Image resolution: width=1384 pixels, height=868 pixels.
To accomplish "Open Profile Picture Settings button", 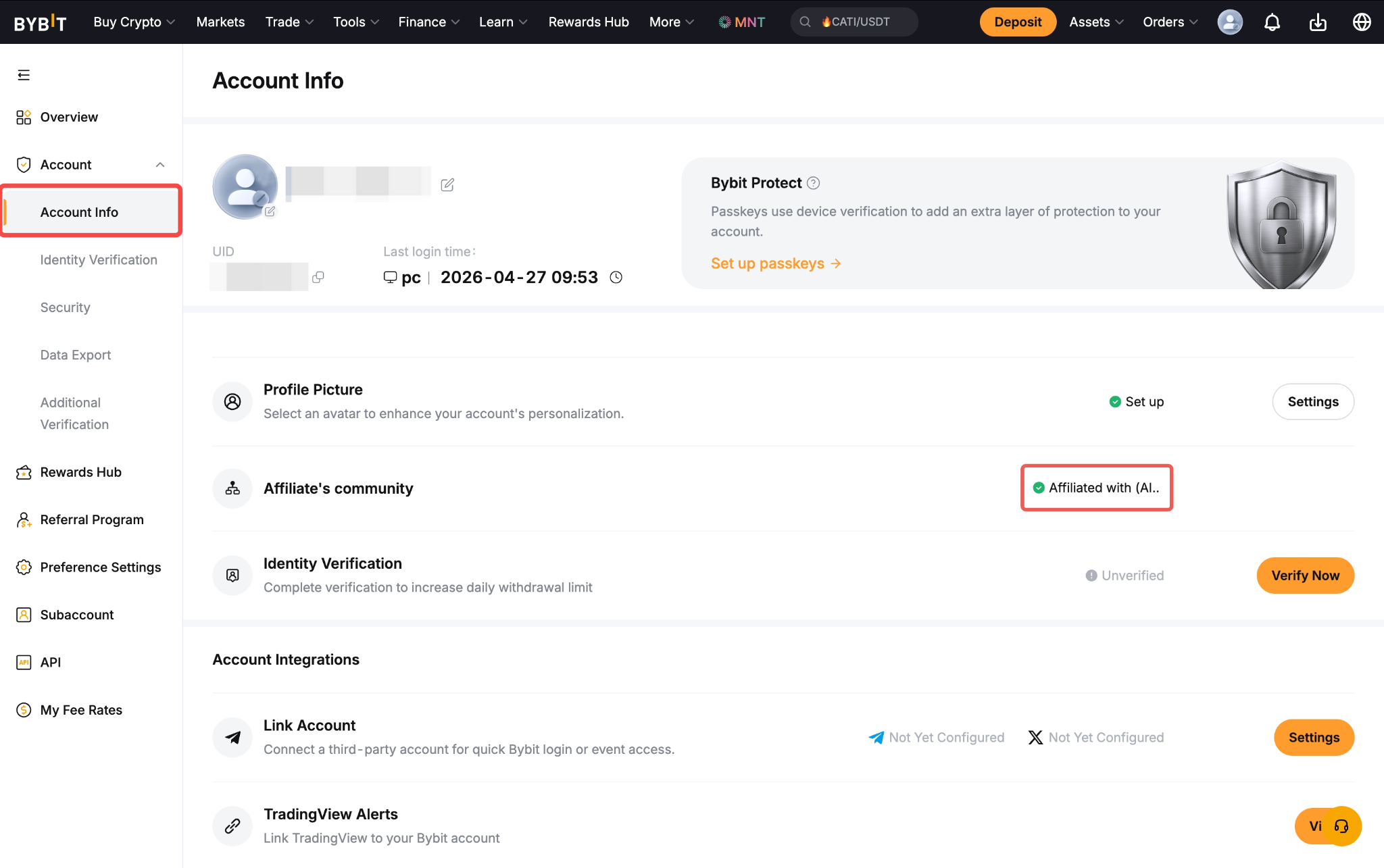I will [1312, 402].
